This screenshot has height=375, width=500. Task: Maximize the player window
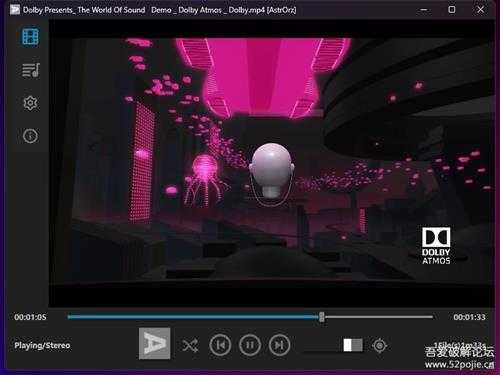(452, 10)
